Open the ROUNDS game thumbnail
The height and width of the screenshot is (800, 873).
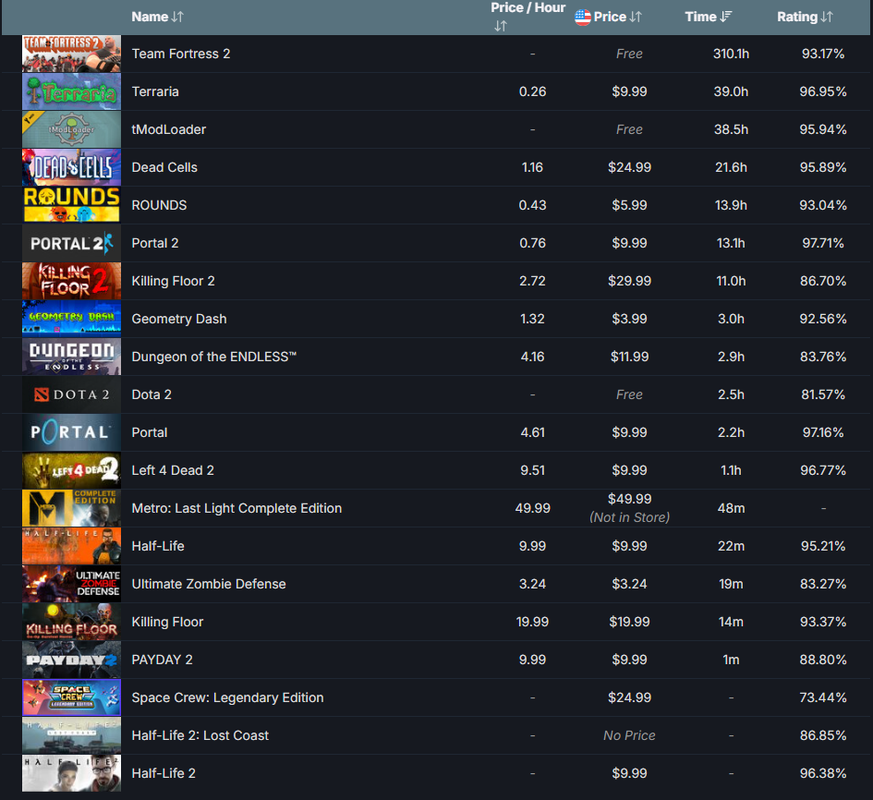pos(71,205)
